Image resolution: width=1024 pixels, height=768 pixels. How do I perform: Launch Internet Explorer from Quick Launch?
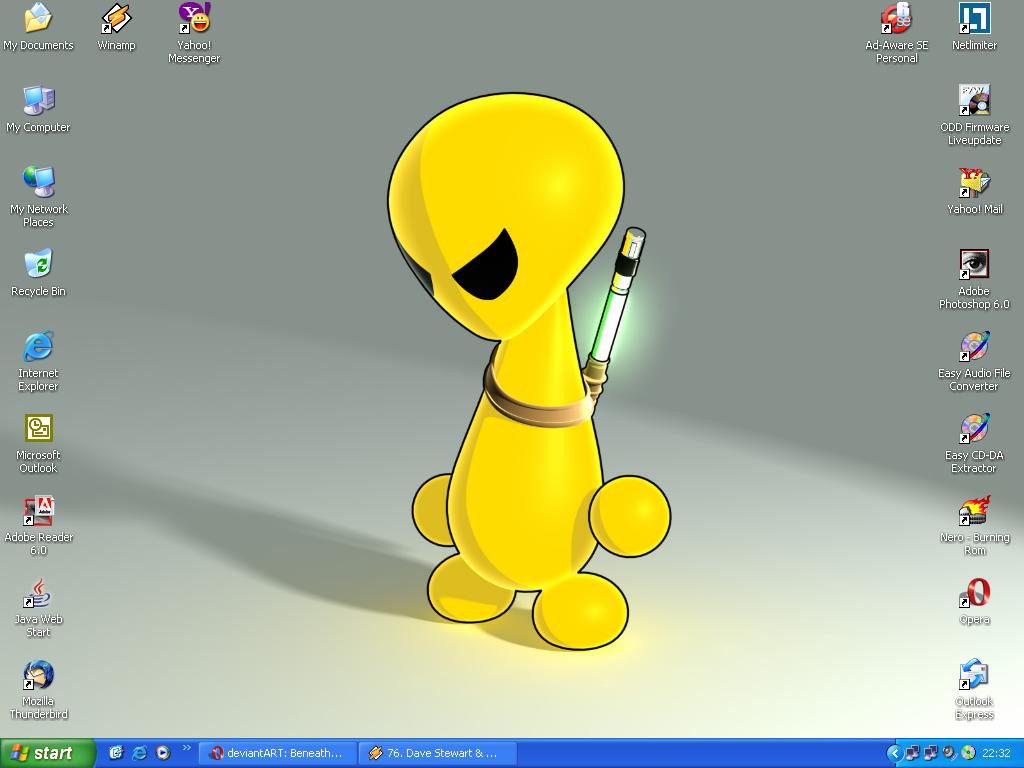pyautogui.click(x=139, y=753)
